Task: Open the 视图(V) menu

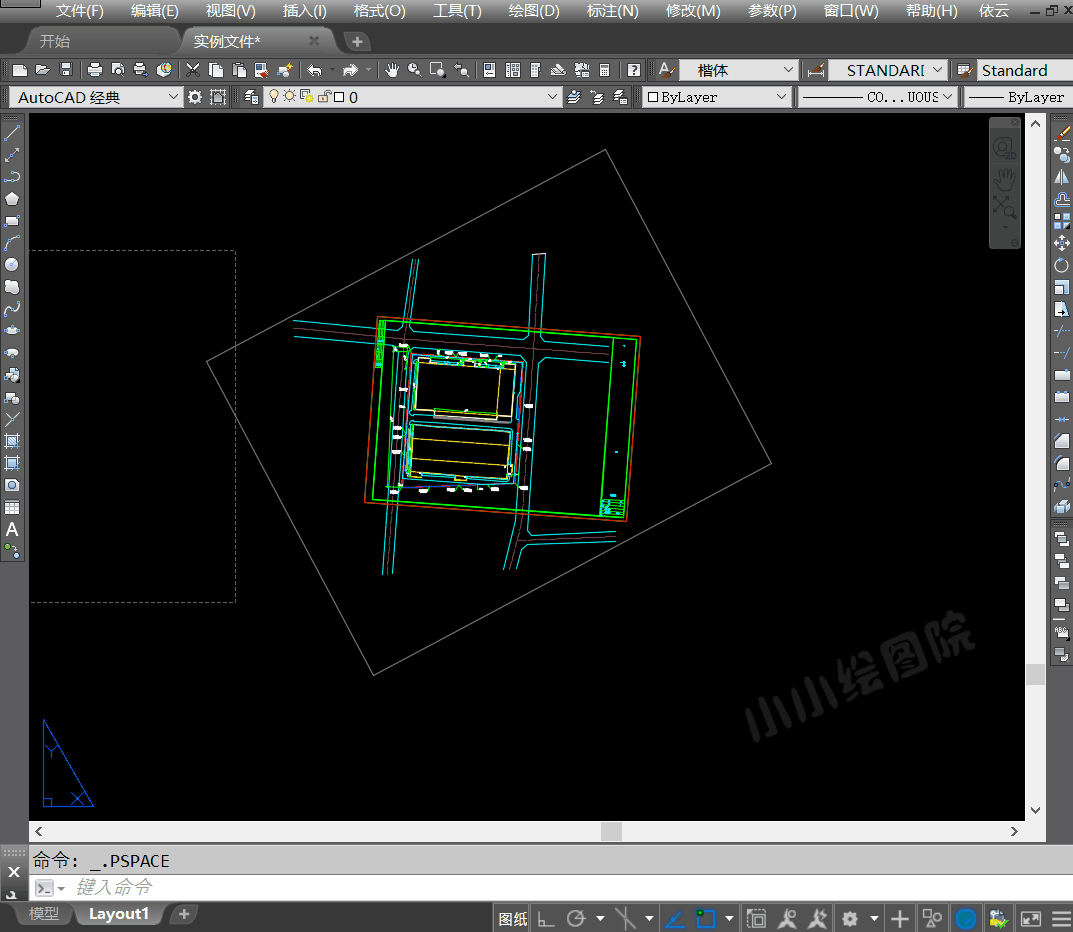Action: pos(231,11)
